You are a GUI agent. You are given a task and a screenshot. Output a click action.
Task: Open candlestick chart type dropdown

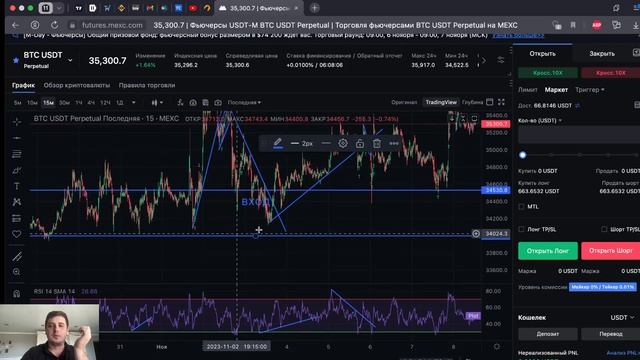point(157,102)
